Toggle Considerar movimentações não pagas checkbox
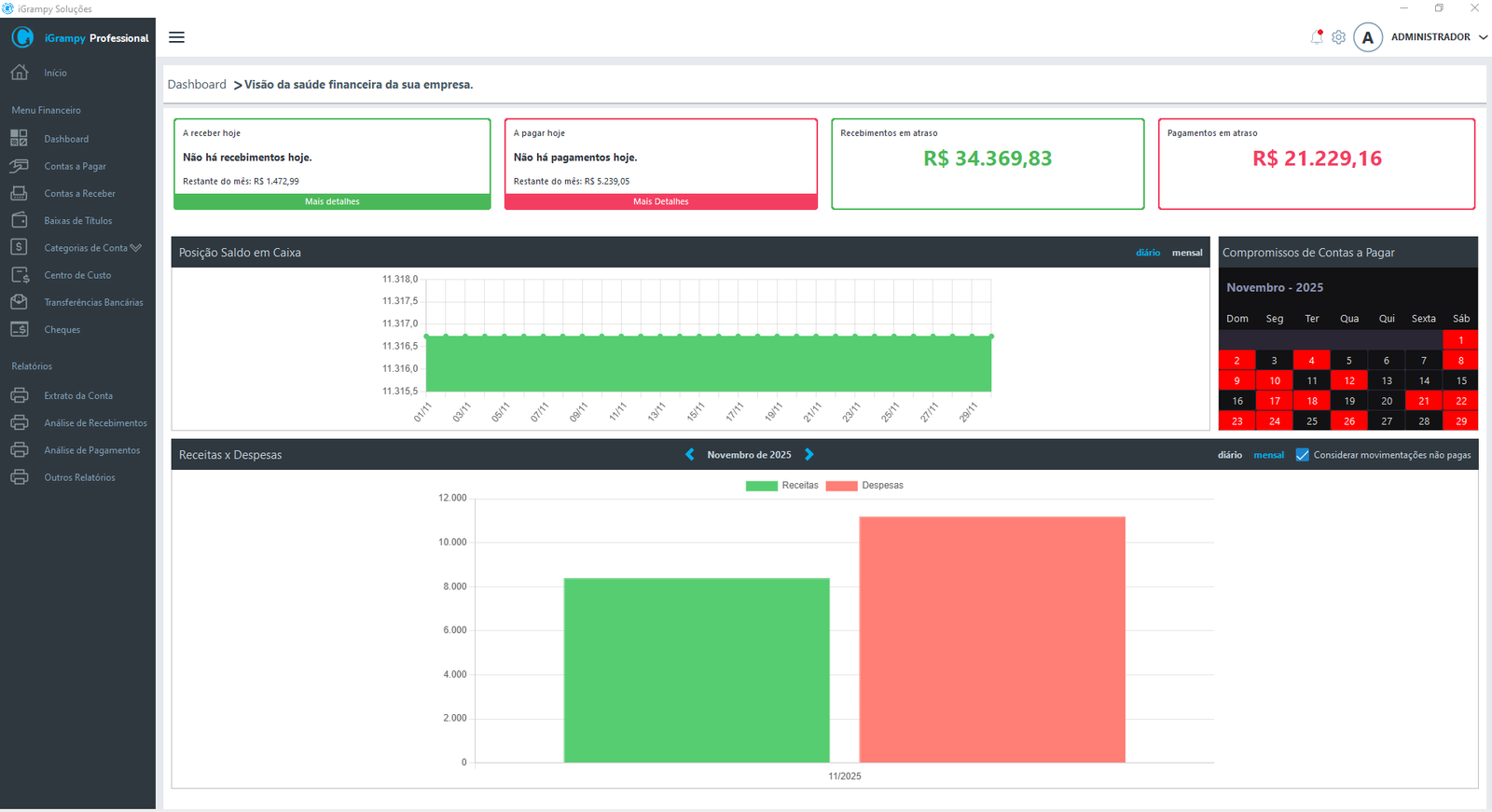Viewport: 1492px width, 812px height. 1302,455
